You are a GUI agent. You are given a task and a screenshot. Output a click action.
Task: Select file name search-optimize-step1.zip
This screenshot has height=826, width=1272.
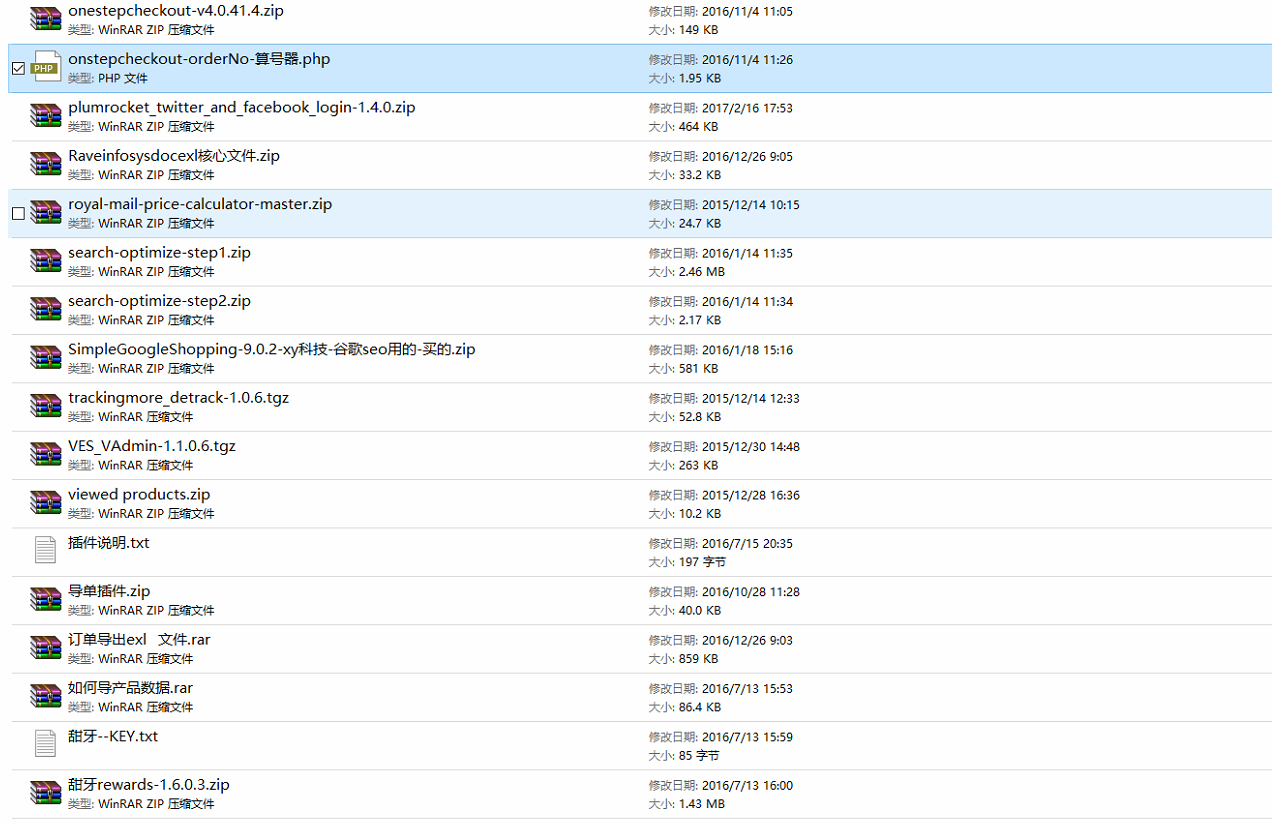[159, 253]
